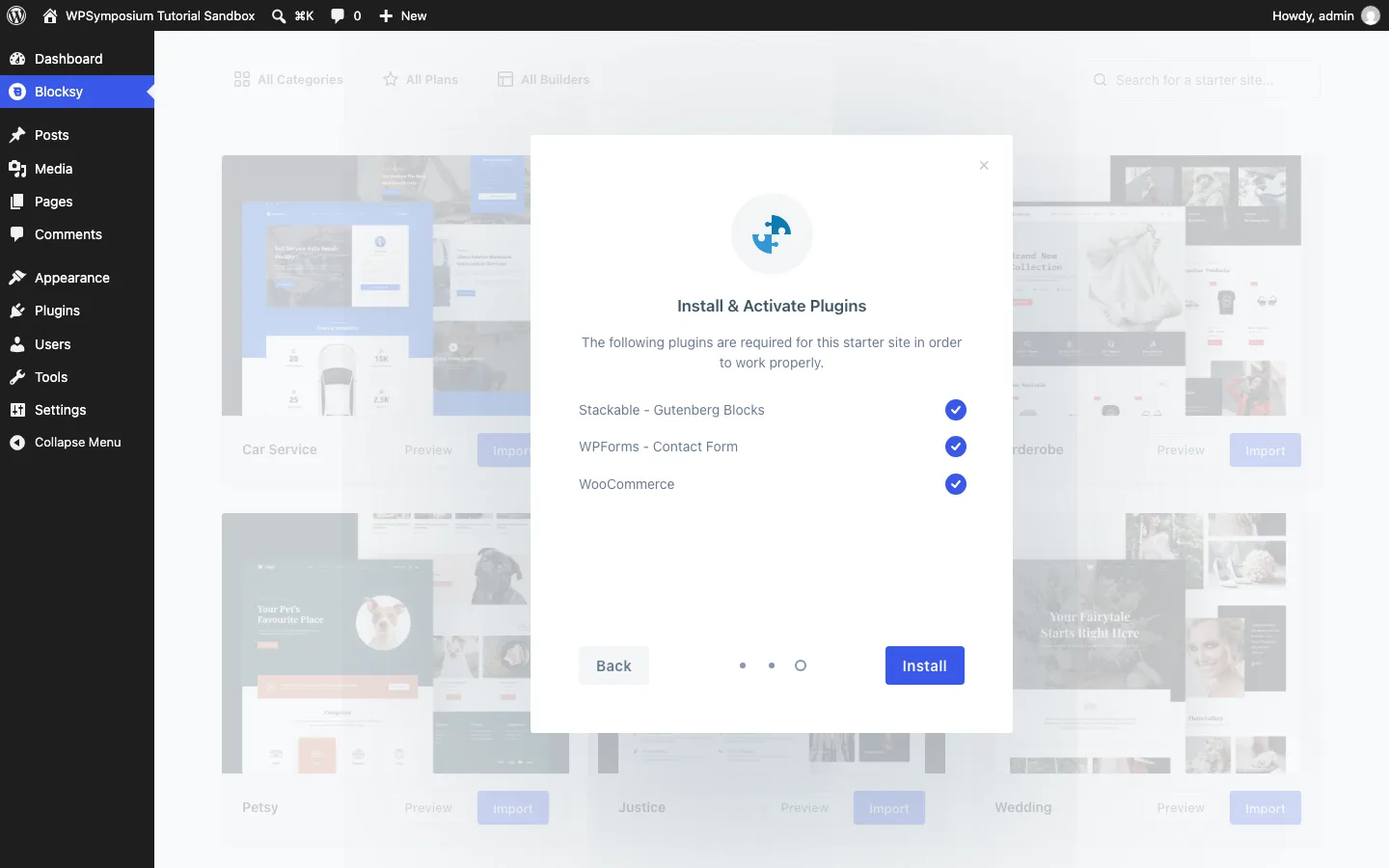The image size is (1389, 868).
Task: Click the Tools wrench icon
Action: 17,377
